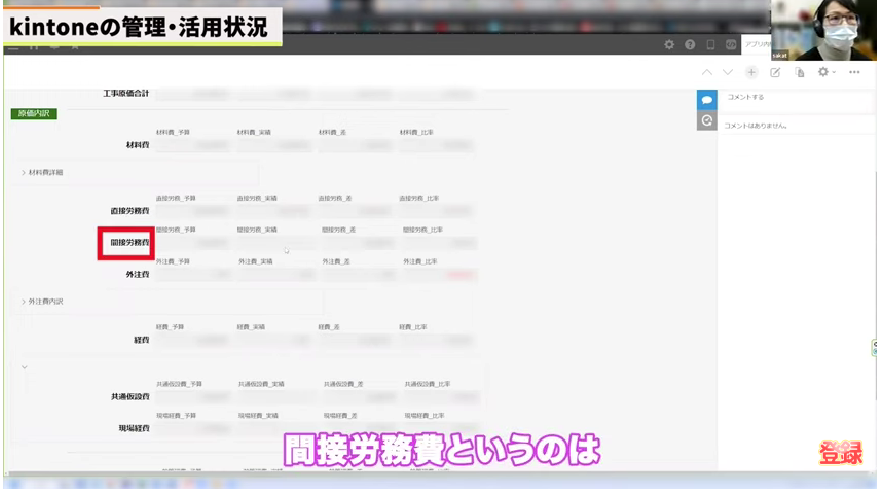Screen dimensions: 877x489
Task: Click the 経費 row label
Action: pos(142,340)
